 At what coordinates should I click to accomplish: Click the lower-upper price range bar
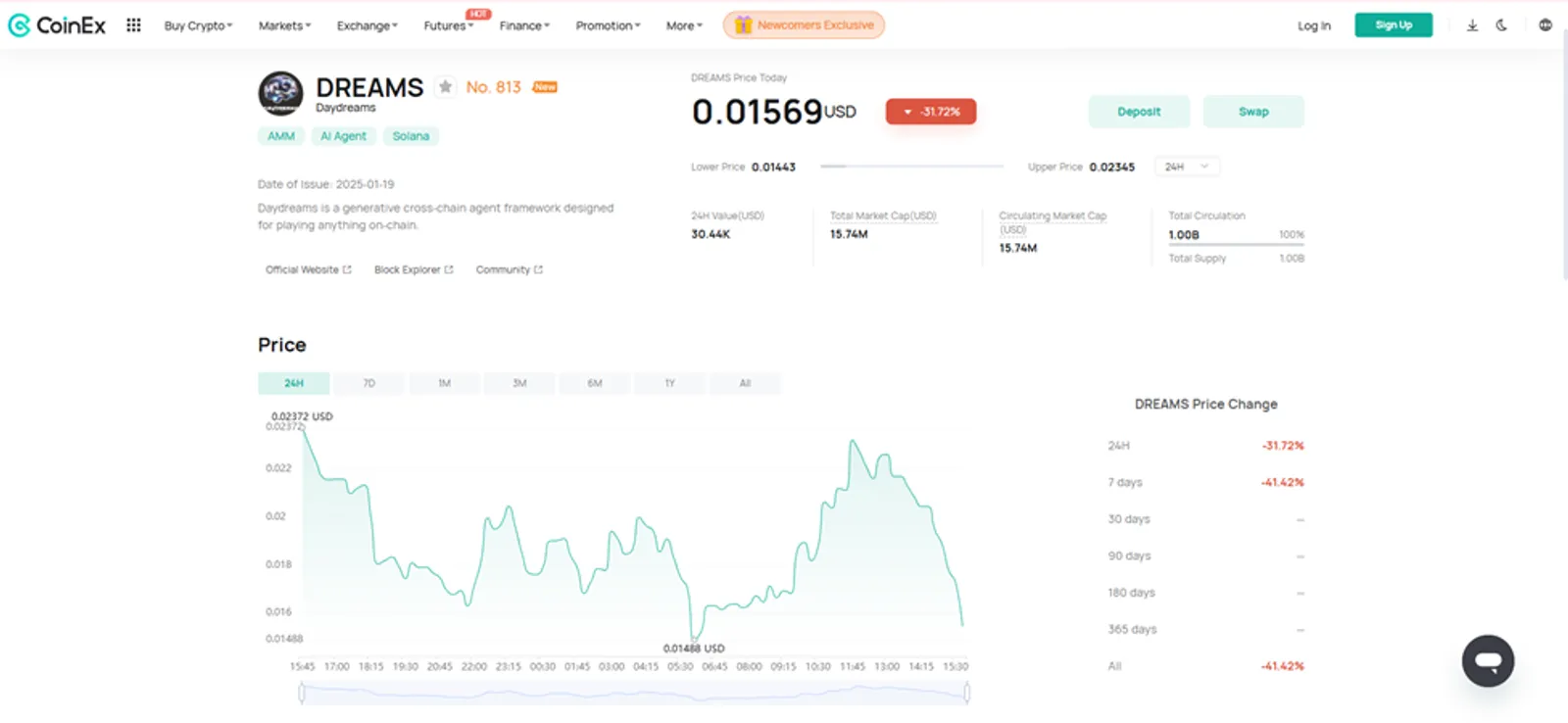tap(911, 167)
